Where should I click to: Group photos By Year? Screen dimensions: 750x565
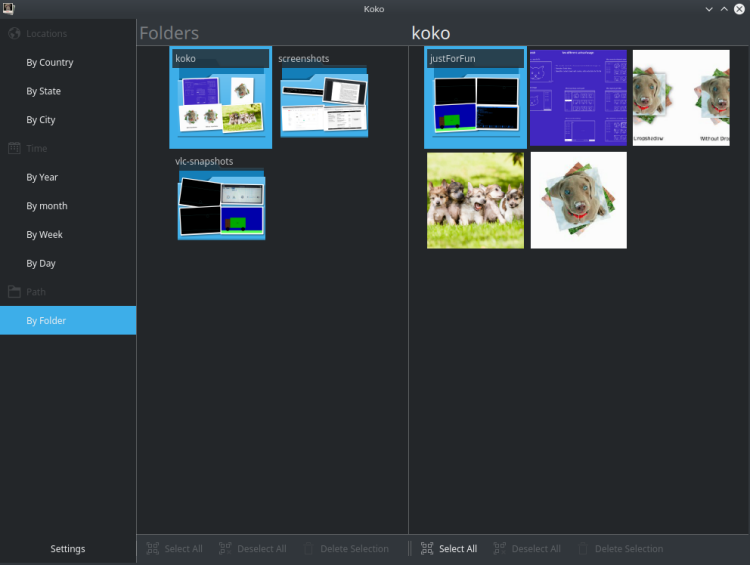[x=42, y=177]
